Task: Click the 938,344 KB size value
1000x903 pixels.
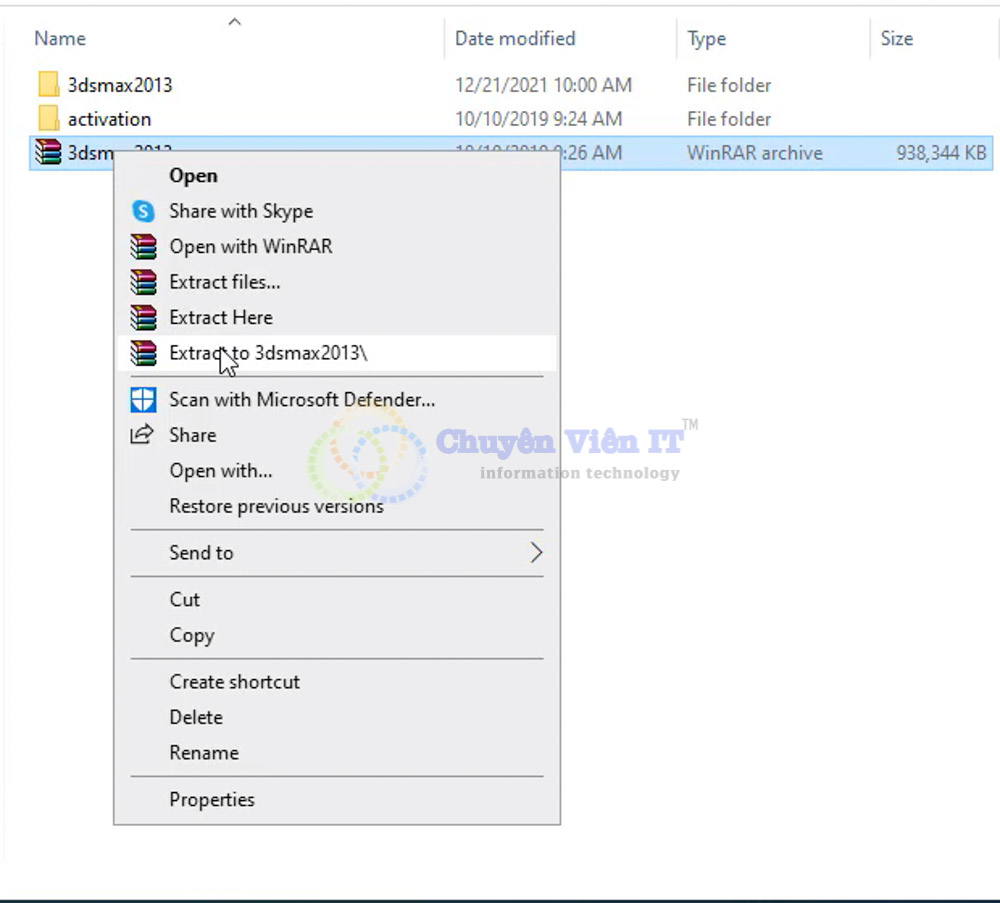Action: [941, 153]
